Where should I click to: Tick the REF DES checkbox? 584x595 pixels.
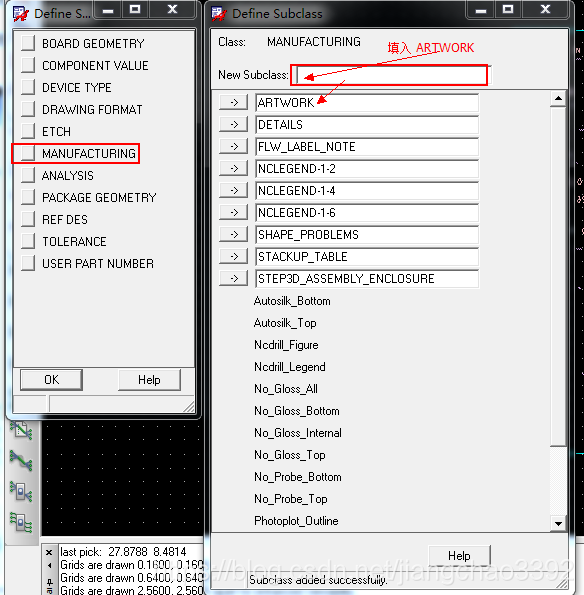(28, 219)
